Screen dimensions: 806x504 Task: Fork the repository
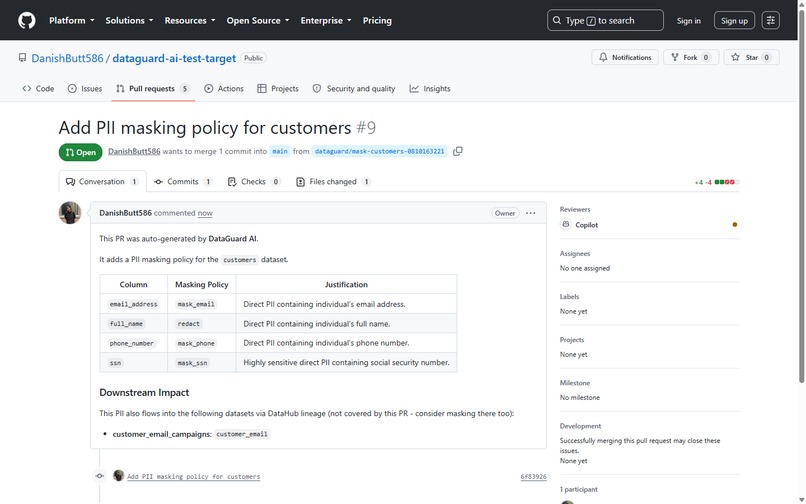click(690, 57)
